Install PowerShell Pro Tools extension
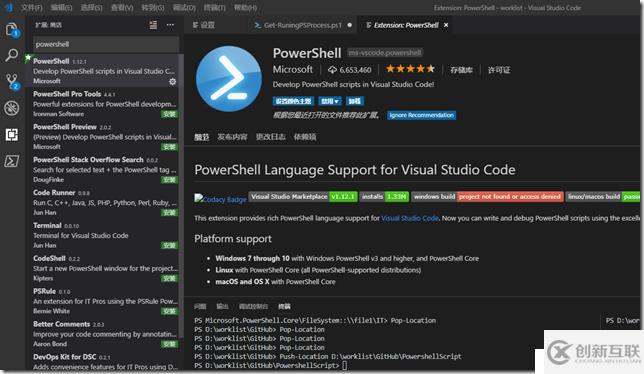Screen dimensions: 644x374 [x=169, y=114]
